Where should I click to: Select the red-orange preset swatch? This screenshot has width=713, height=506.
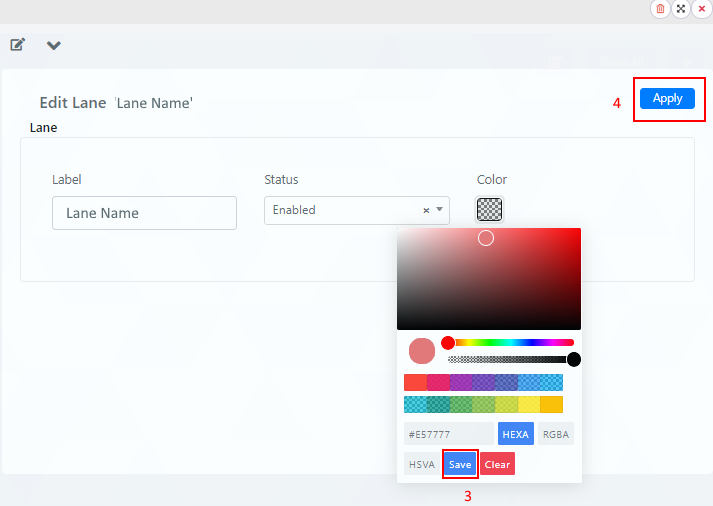coord(415,382)
